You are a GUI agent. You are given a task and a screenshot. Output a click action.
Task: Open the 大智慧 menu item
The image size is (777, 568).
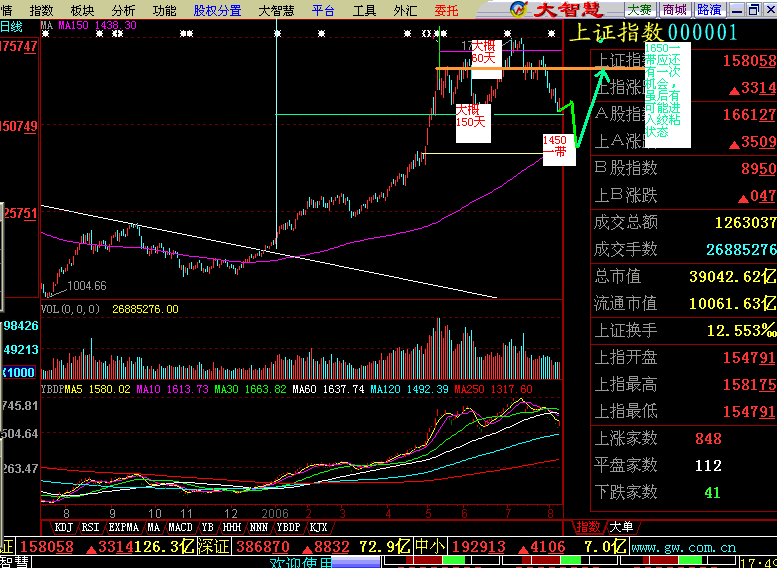click(x=277, y=10)
